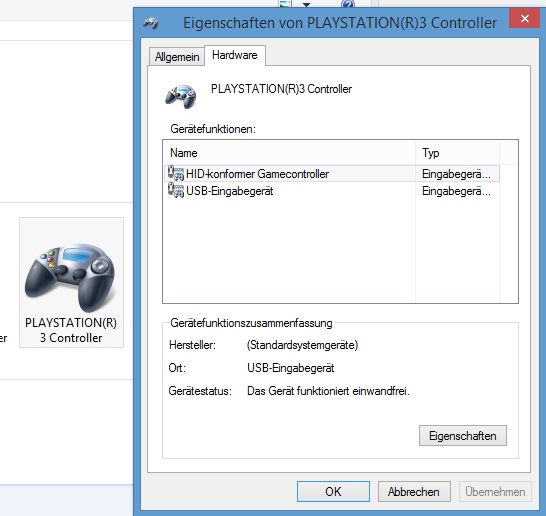Image resolution: width=546 pixels, height=516 pixels.
Task: Select the Hardware tab
Action: tap(235, 55)
